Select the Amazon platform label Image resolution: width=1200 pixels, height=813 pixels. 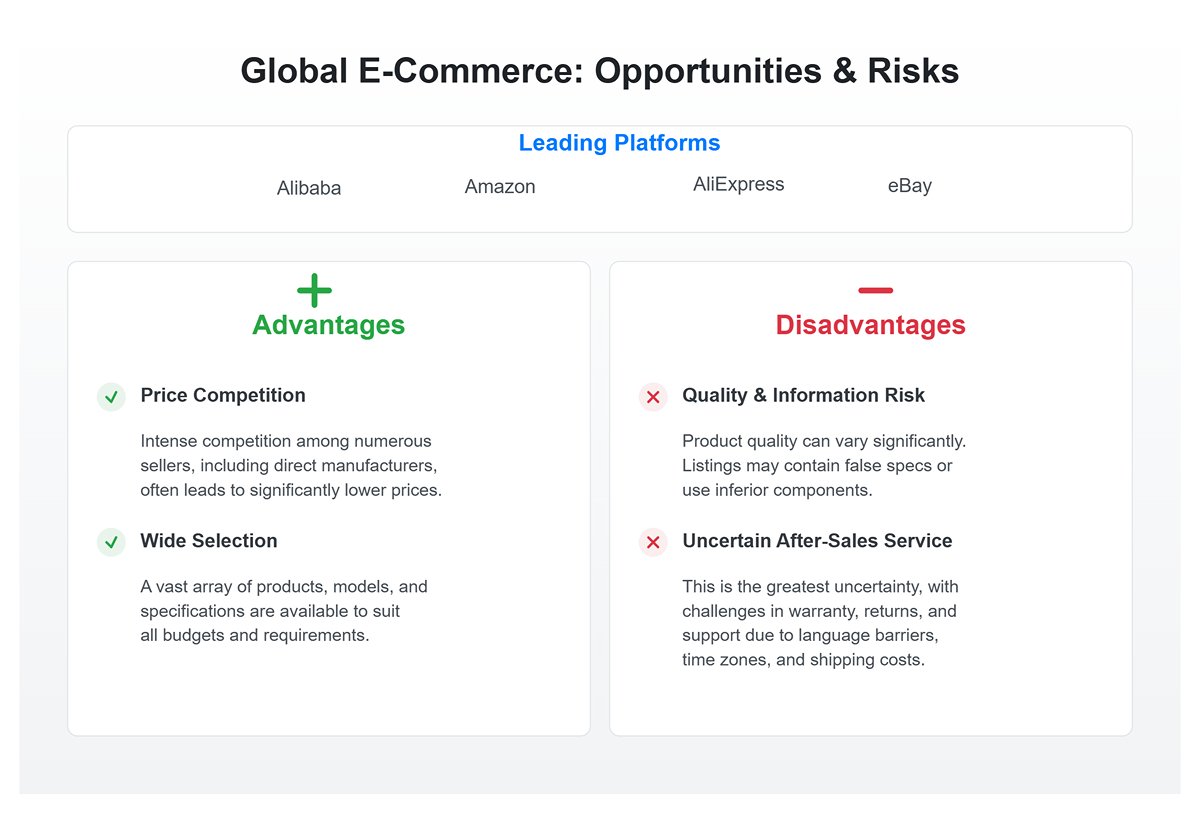(500, 187)
